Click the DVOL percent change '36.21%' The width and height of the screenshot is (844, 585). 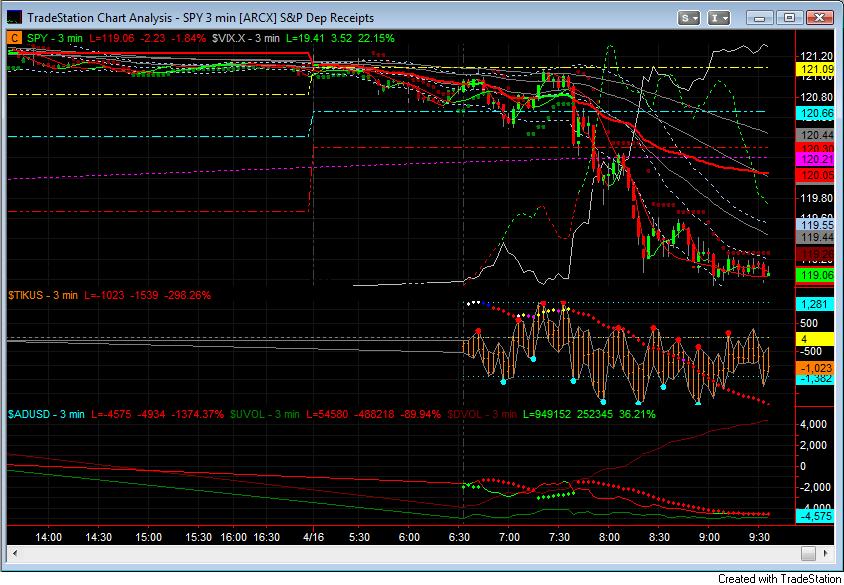(x=637, y=414)
